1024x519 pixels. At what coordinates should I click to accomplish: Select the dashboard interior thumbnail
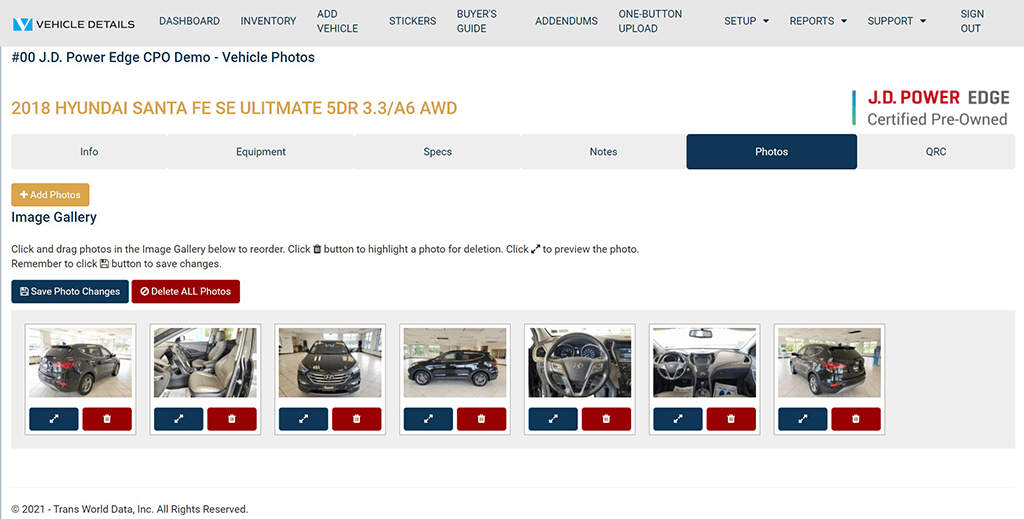[x=705, y=362]
